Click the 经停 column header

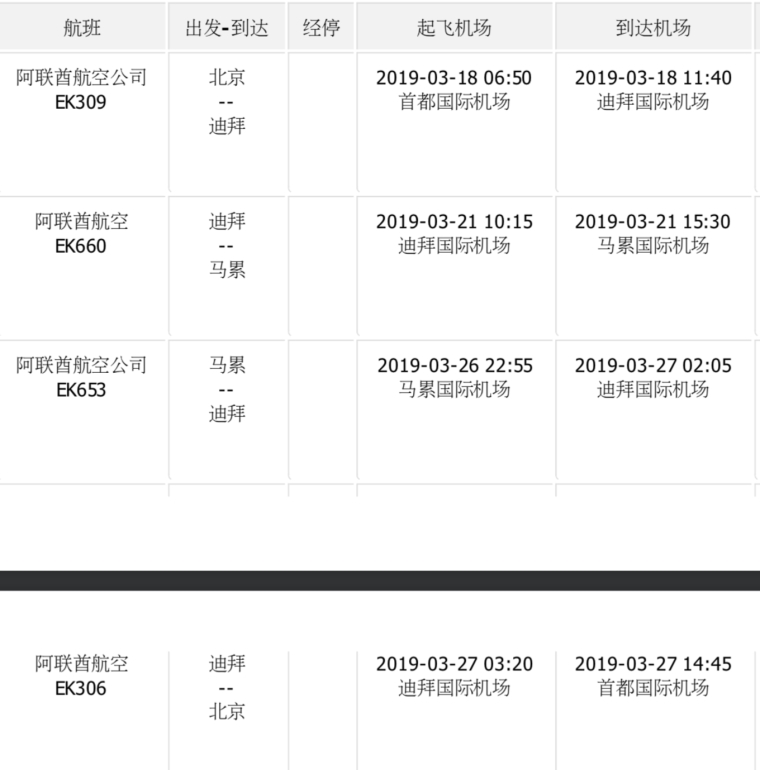(321, 28)
